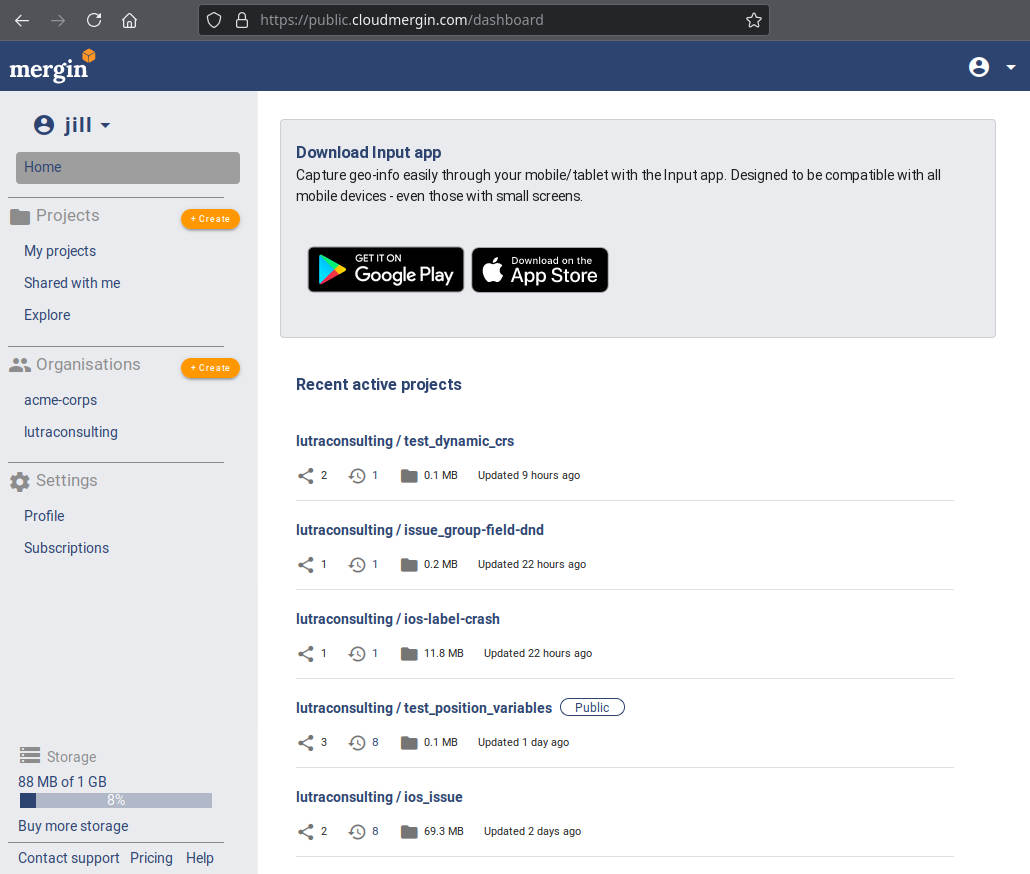Screen dimensions: 1030x874
Task: Click share icon for ios-label-crash
Action: coord(305,653)
